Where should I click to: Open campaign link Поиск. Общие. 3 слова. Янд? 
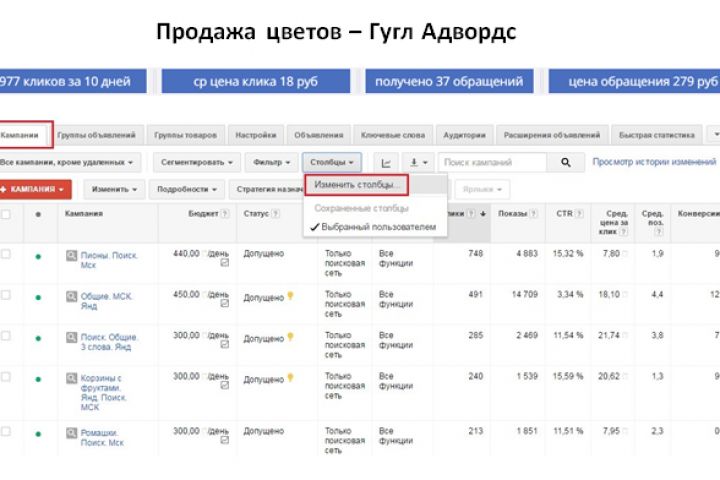(109, 342)
